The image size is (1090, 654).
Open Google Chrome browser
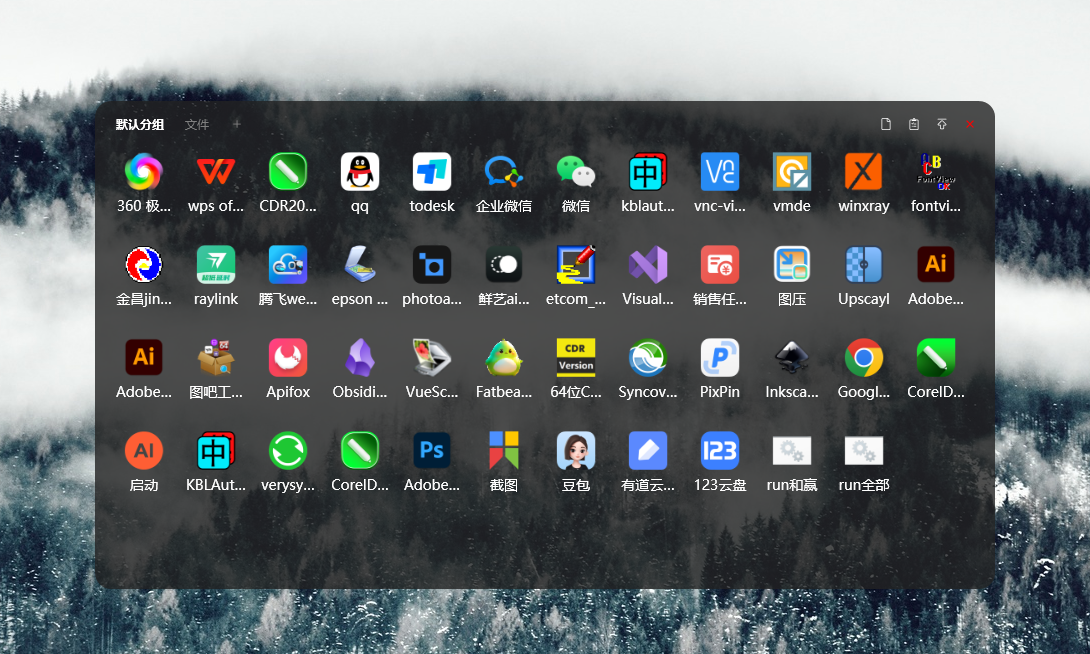click(x=864, y=358)
